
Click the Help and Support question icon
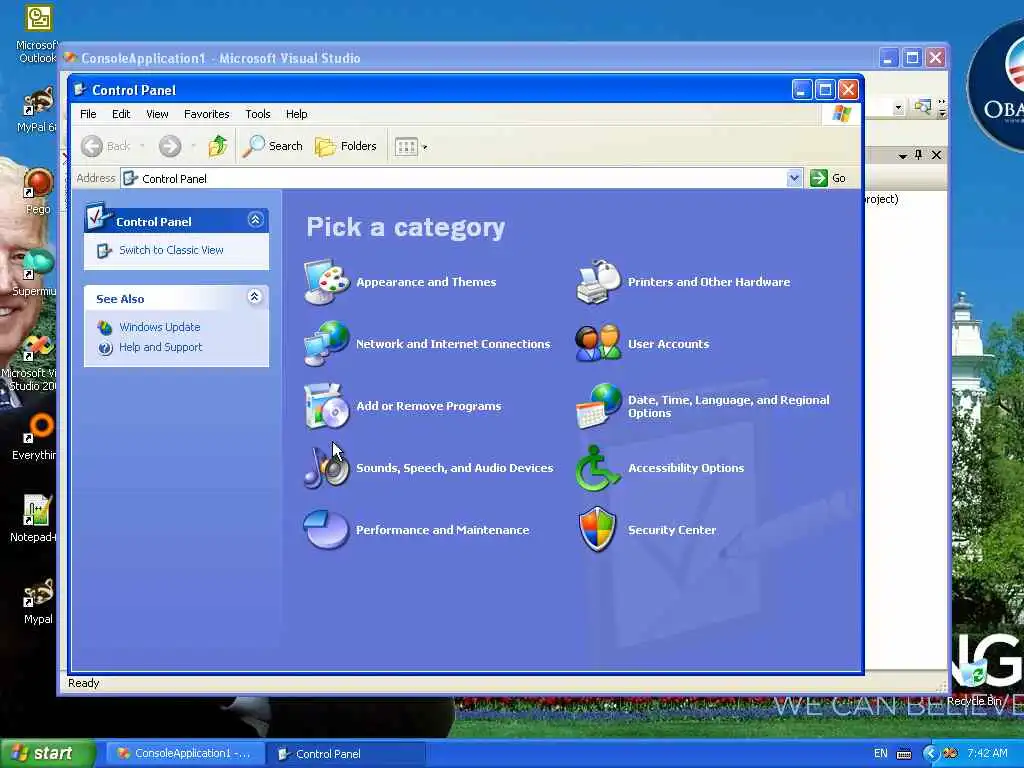pyautogui.click(x=105, y=347)
